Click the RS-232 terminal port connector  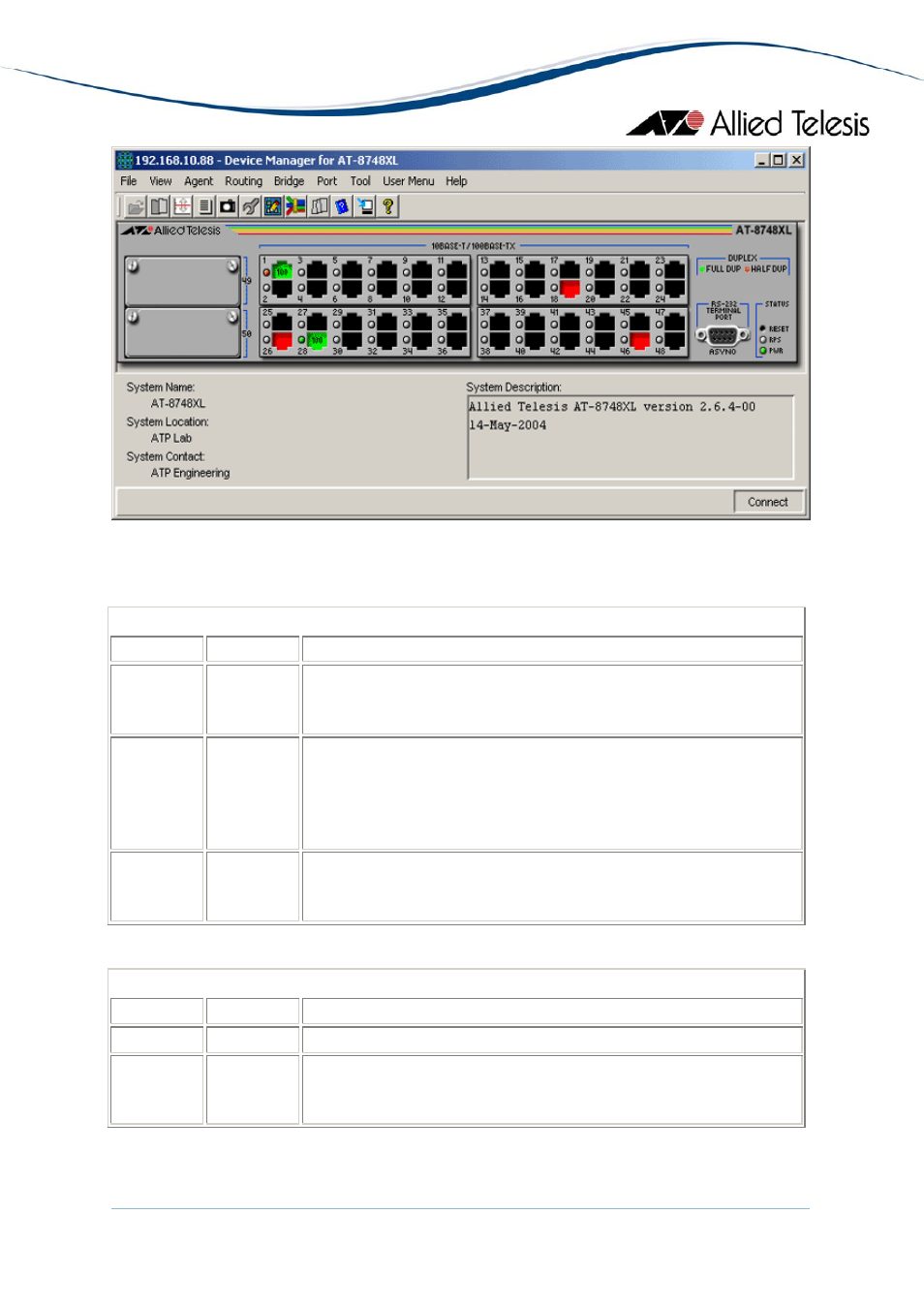click(723, 335)
